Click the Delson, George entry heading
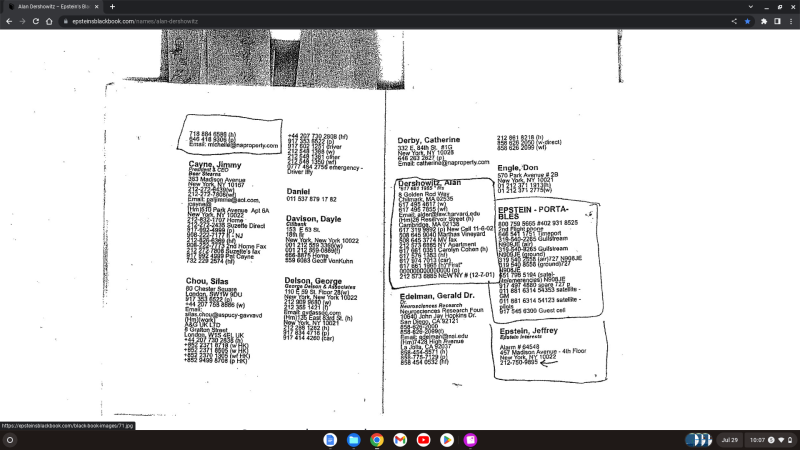 pos(313,281)
